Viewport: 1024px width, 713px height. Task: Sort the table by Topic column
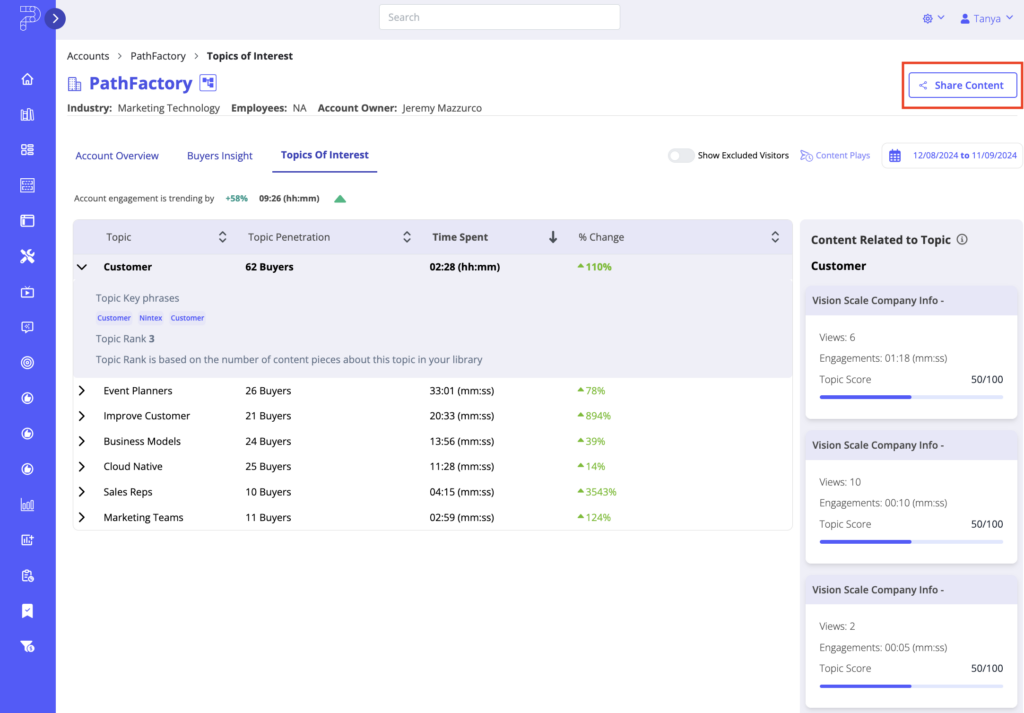222,237
